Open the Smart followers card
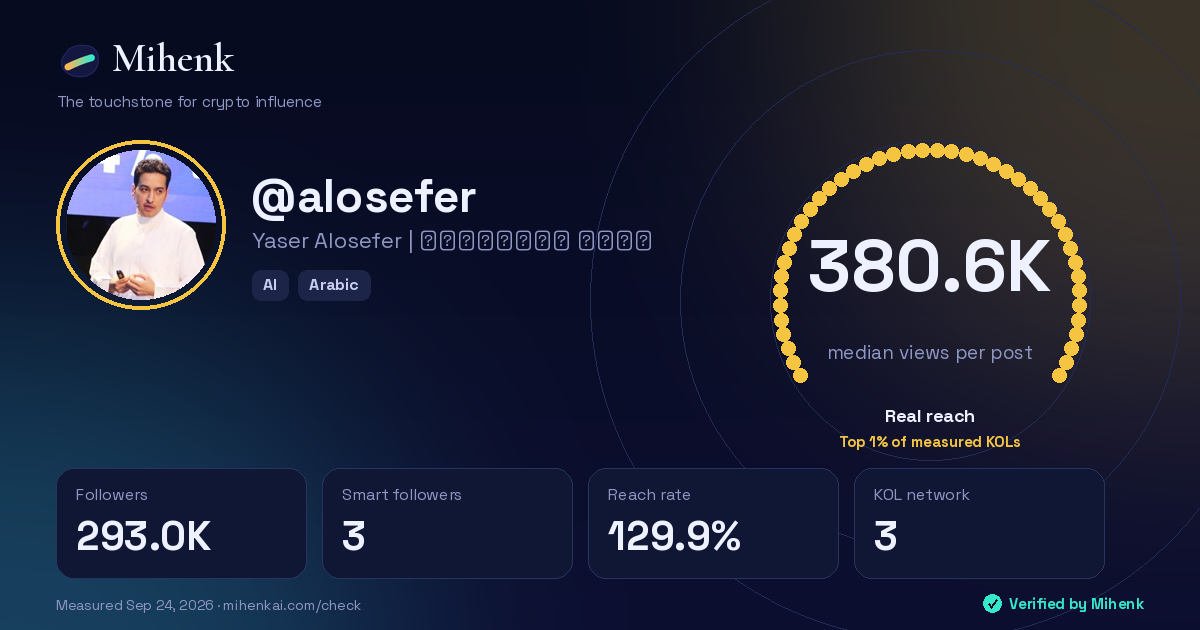Image resolution: width=1200 pixels, height=630 pixels. (447, 523)
